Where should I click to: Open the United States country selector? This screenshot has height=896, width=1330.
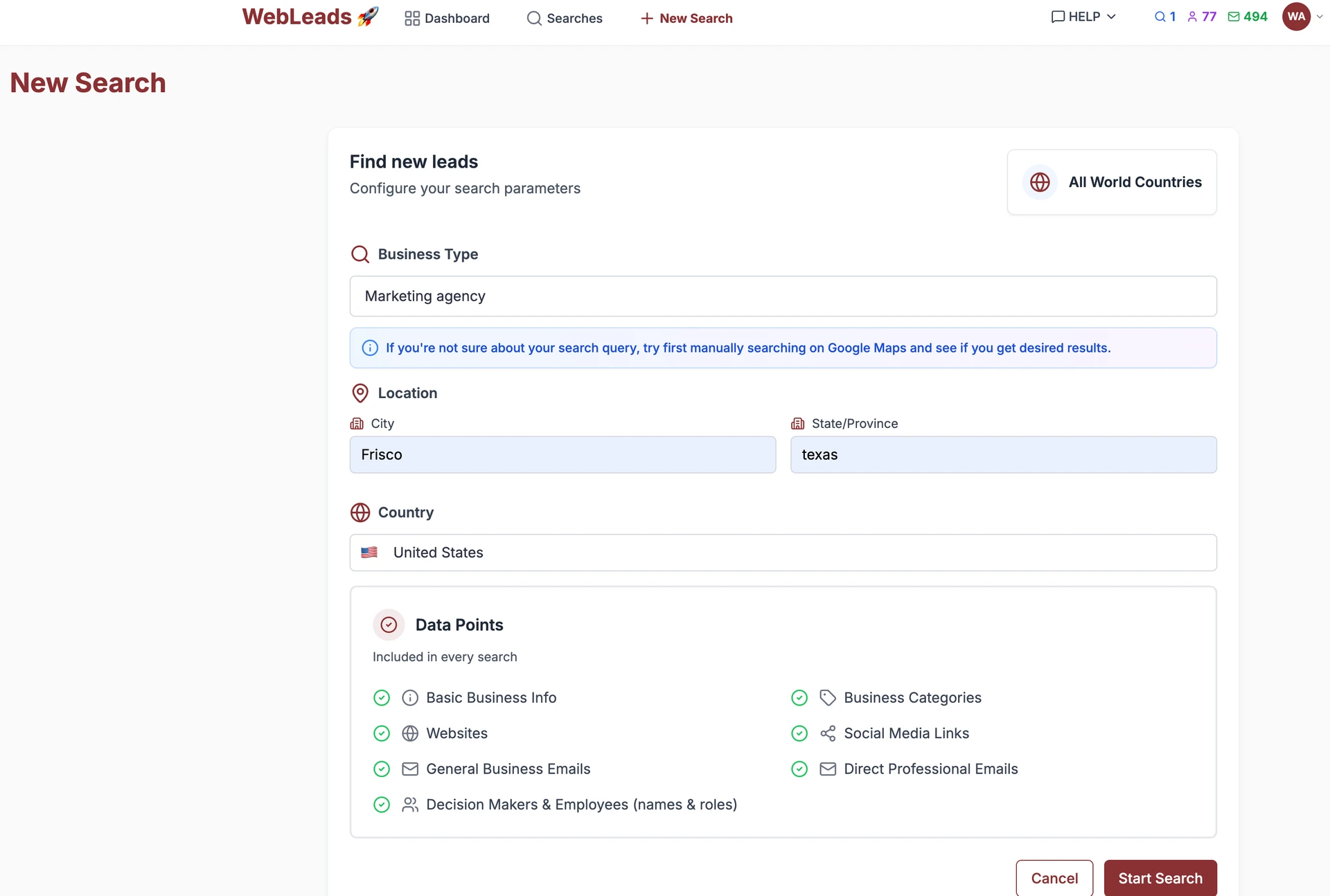pyautogui.click(x=783, y=553)
